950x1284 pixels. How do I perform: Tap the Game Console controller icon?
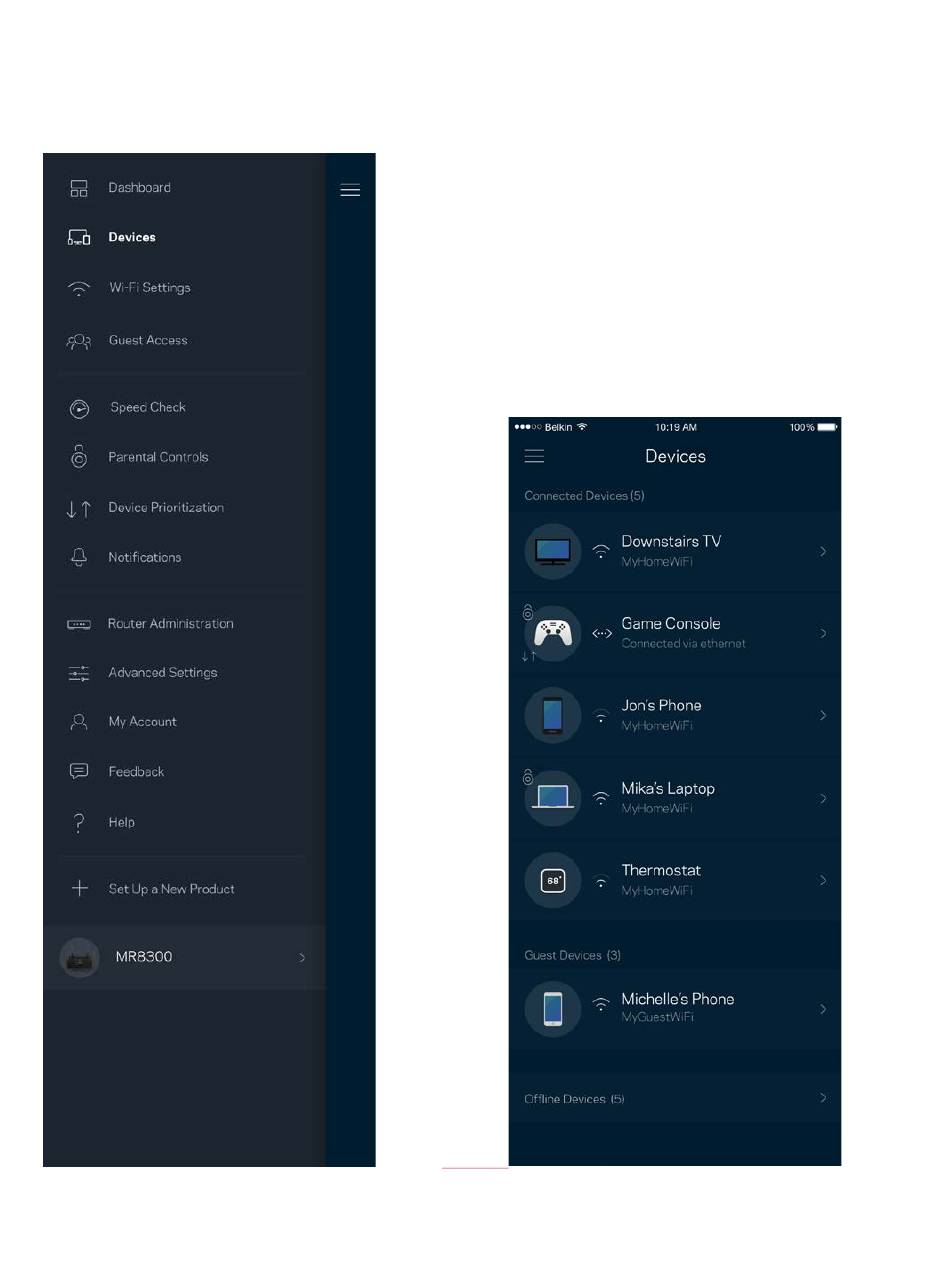[553, 634]
